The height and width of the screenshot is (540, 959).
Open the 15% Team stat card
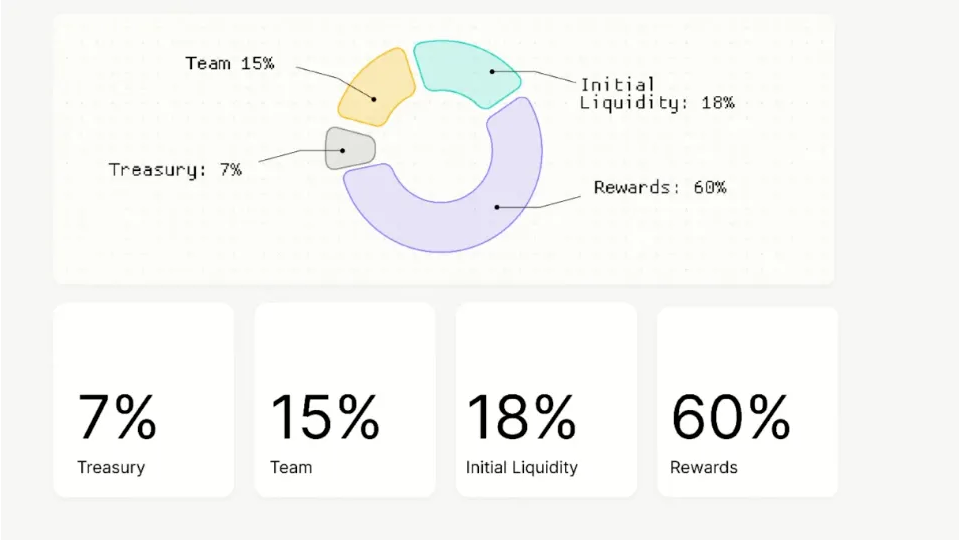tap(344, 400)
